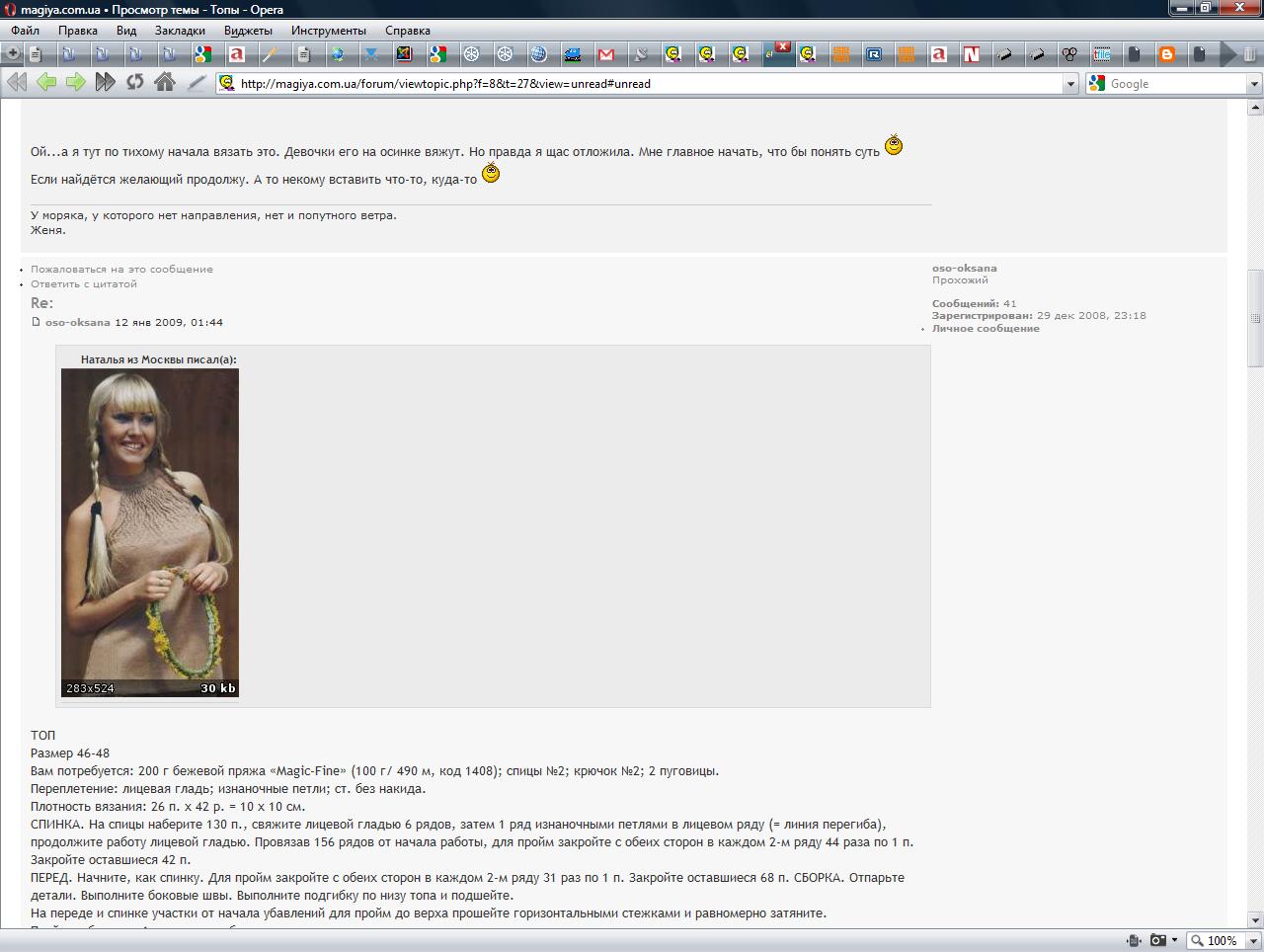The image size is (1264, 952).
Task: Switch to the blue R icon tab
Action: 874,54
